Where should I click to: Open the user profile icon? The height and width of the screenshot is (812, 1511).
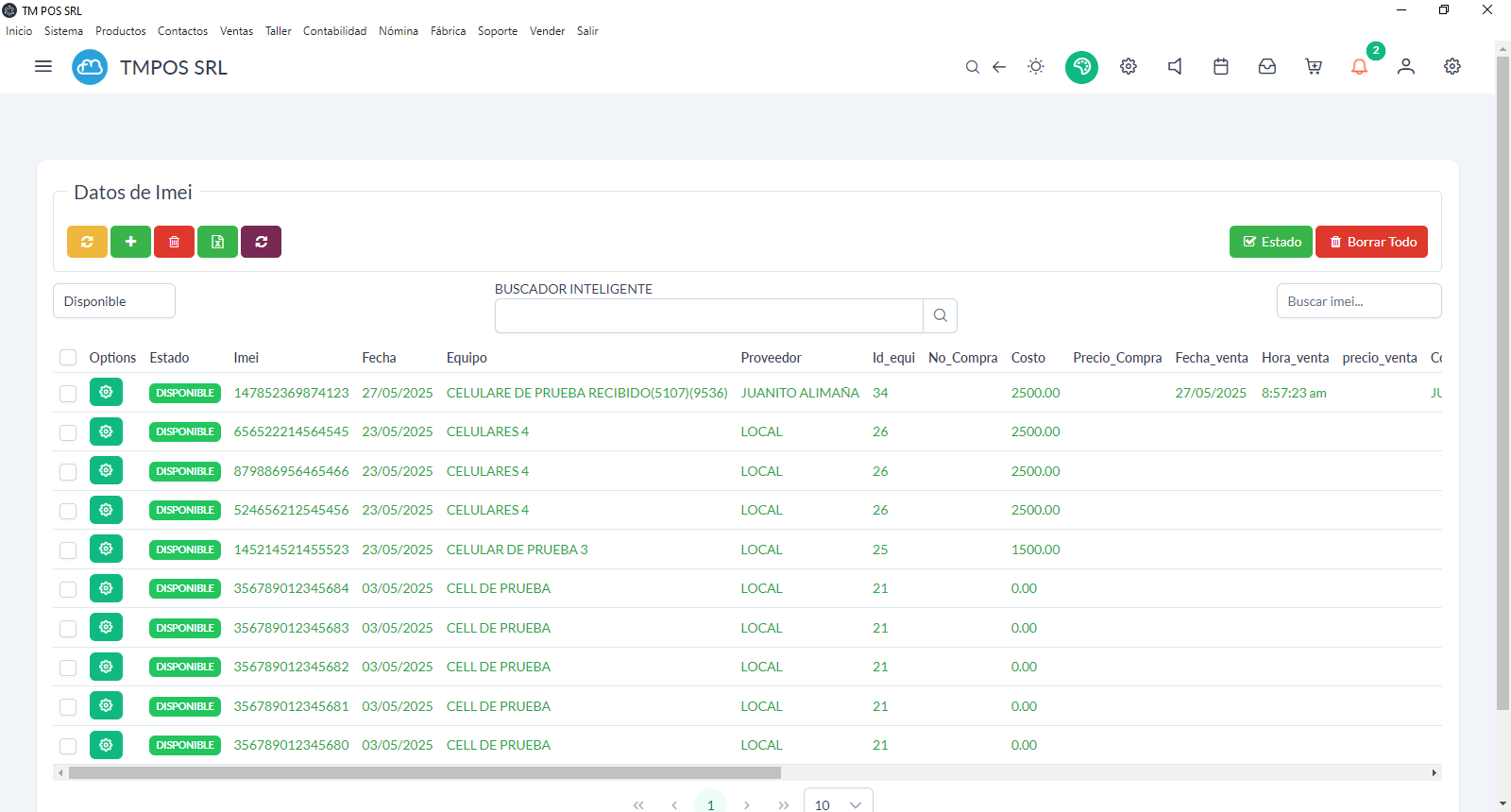1406,67
